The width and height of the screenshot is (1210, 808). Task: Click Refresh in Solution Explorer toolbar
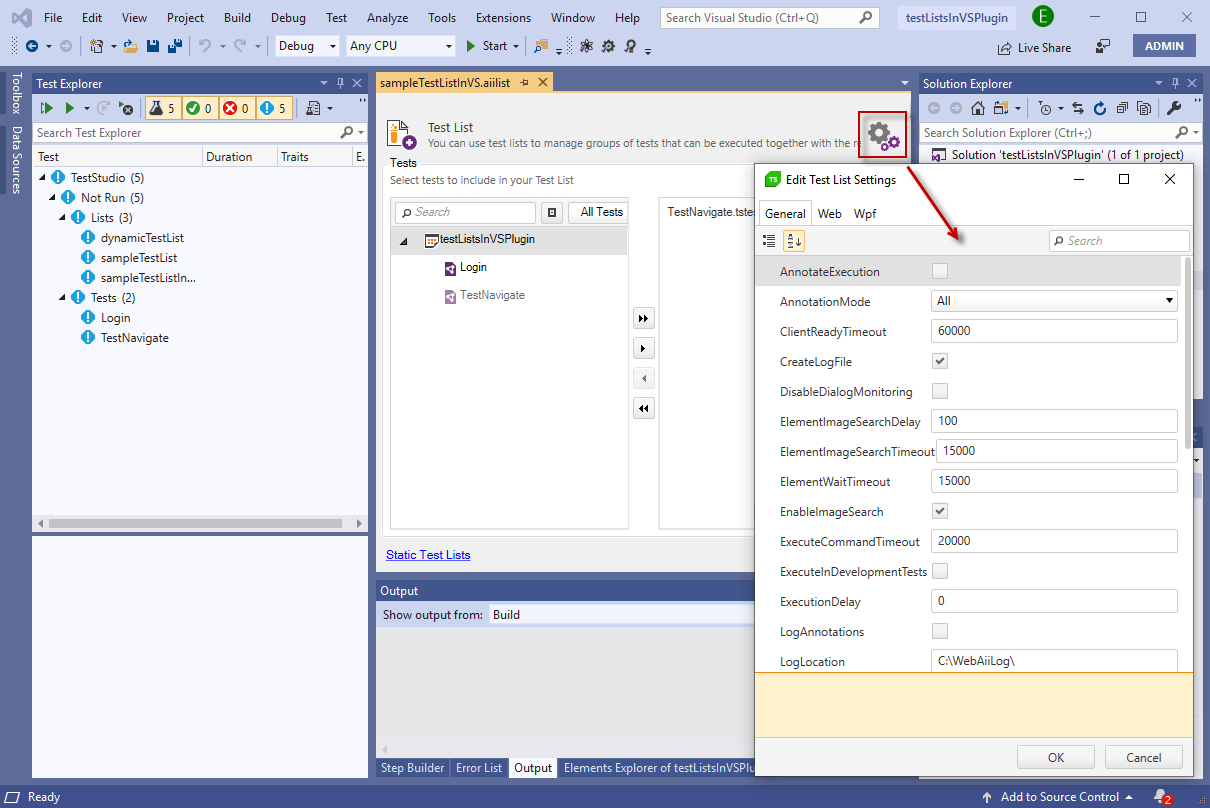point(1100,108)
